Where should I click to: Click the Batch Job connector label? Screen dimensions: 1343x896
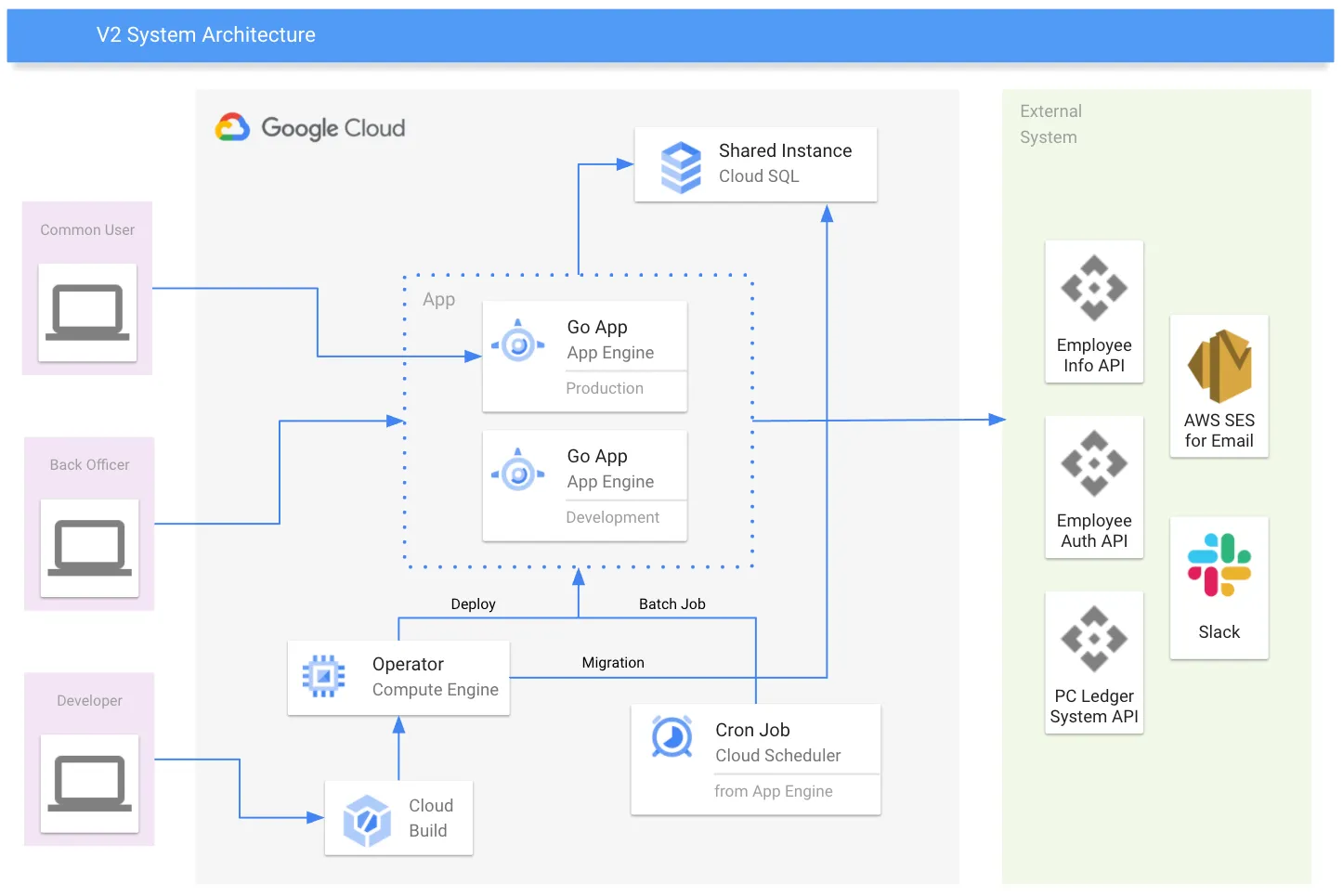click(x=671, y=604)
